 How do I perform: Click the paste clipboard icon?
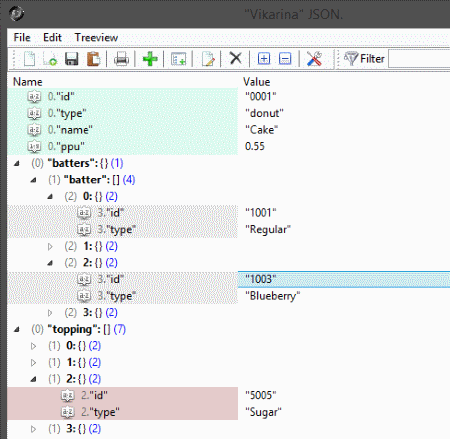tap(94, 59)
